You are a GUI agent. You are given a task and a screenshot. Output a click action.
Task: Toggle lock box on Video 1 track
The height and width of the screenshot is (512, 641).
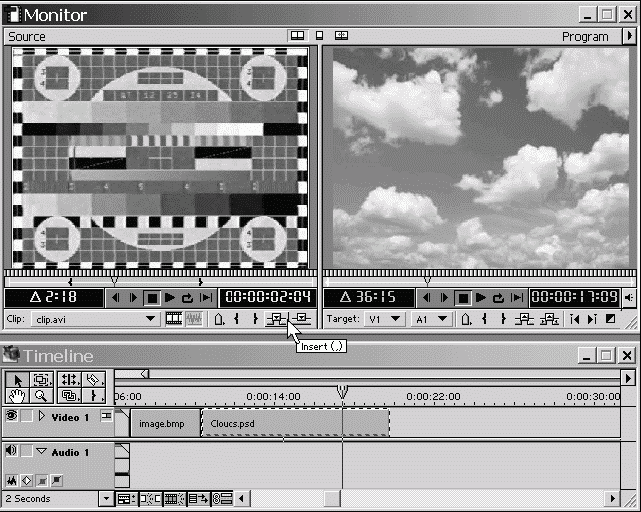click(27, 416)
